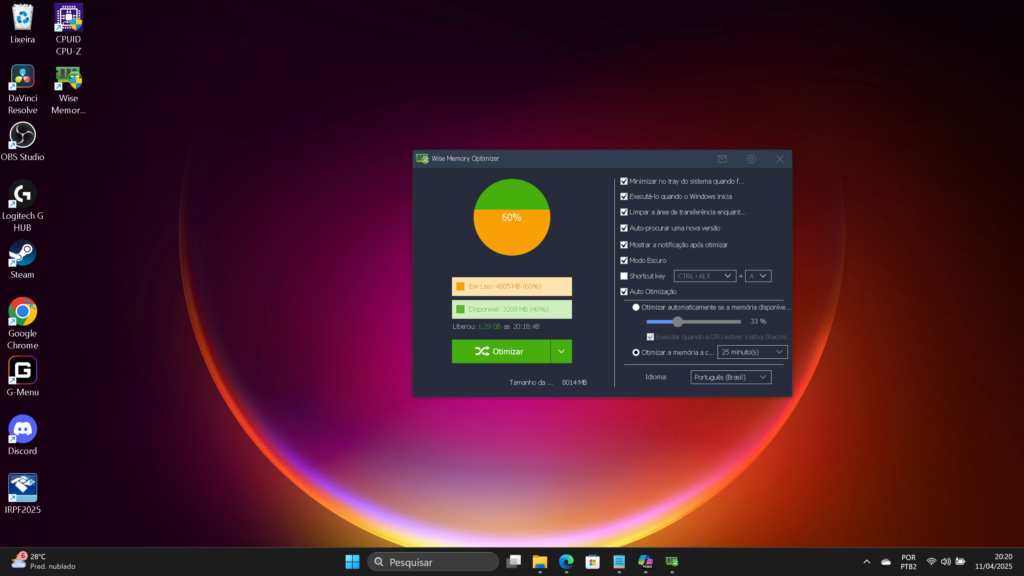Click the memory threshold slider handle
This screenshot has width=1024, height=576.
tap(678, 322)
